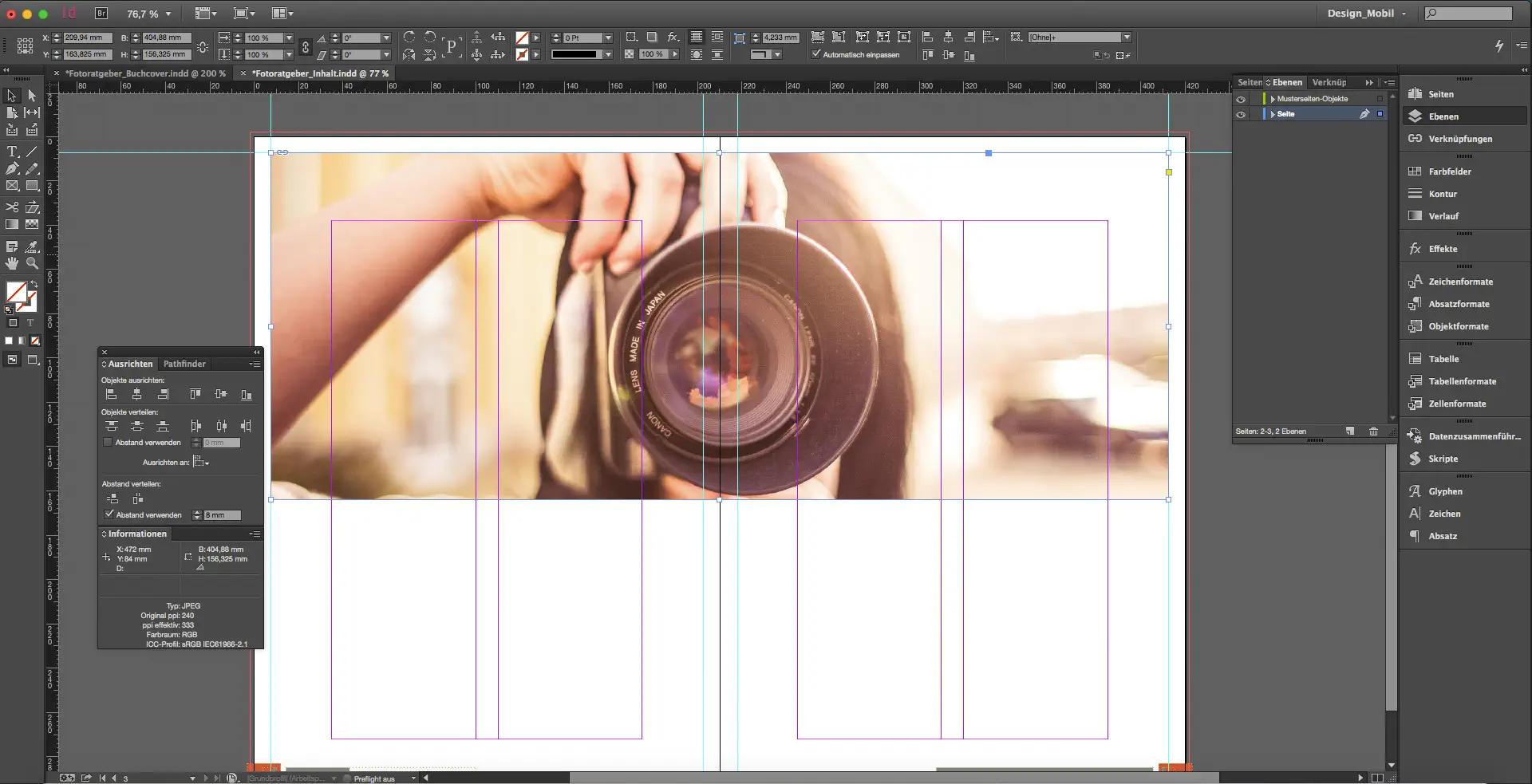This screenshot has height=784, width=1532.
Task: Select the Type tool
Action: 12,150
